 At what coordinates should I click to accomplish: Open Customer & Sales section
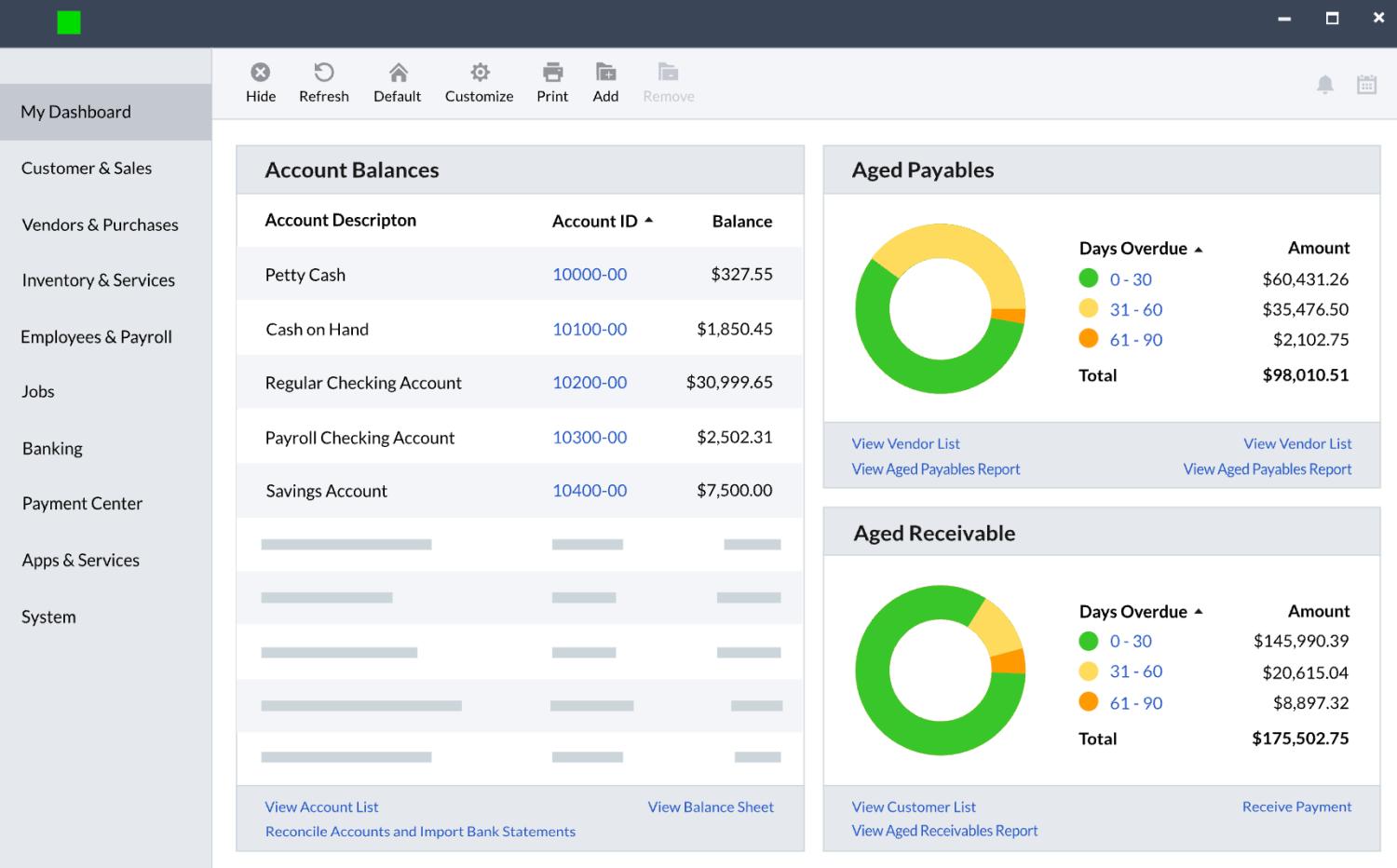[x=87, y=169]
